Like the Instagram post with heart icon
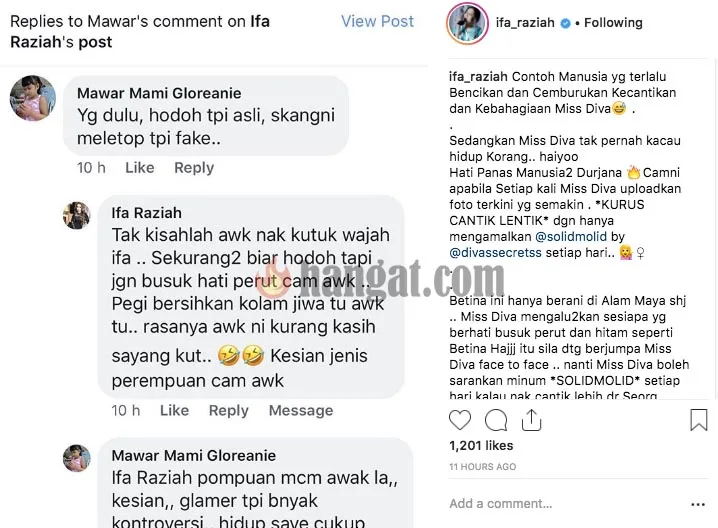 click(x=460, y=420)
